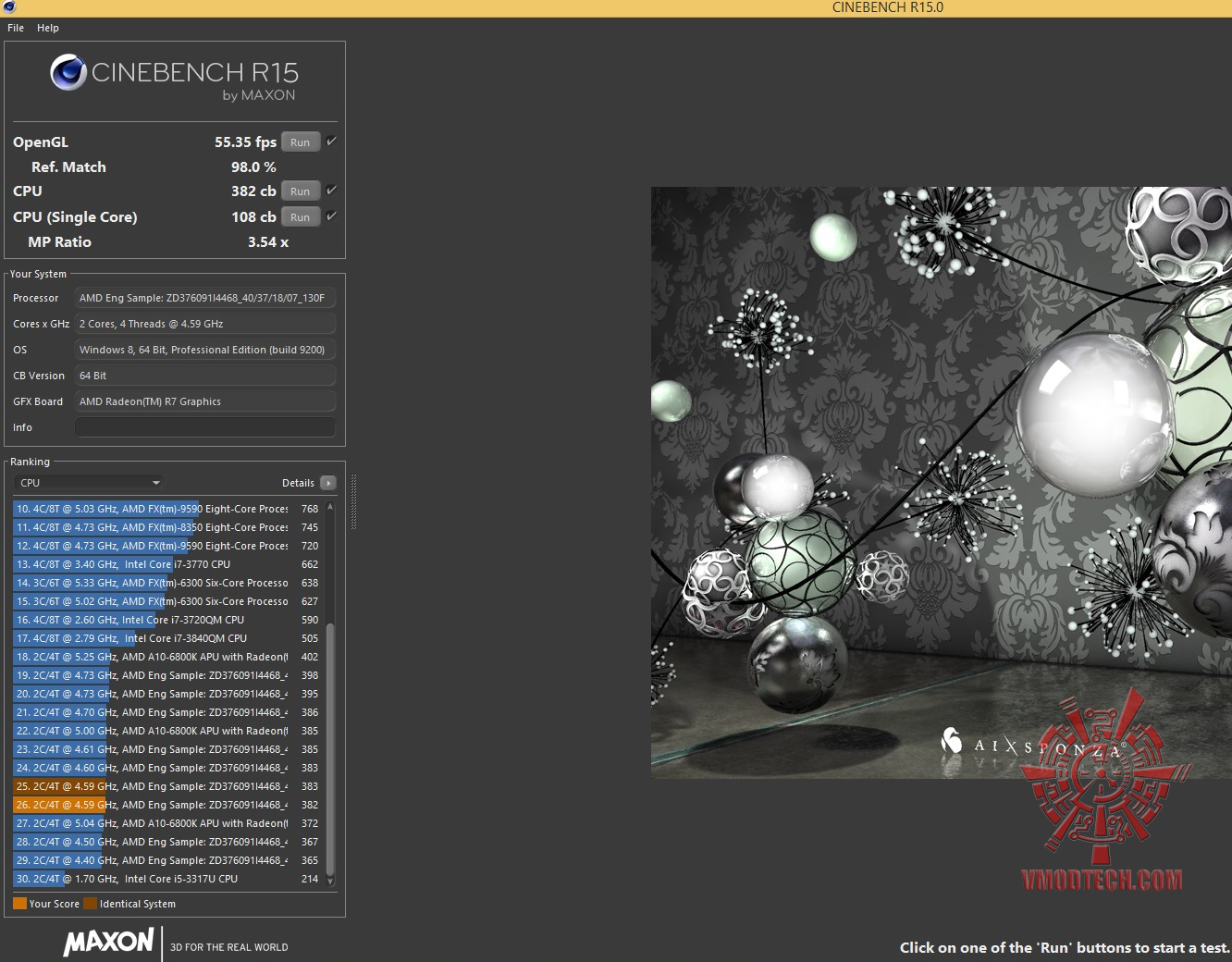Select ranking row 14 FX-6300 638
This screenshot has height=962, width=1232.
pyautogui.click(x=167, y=583)
